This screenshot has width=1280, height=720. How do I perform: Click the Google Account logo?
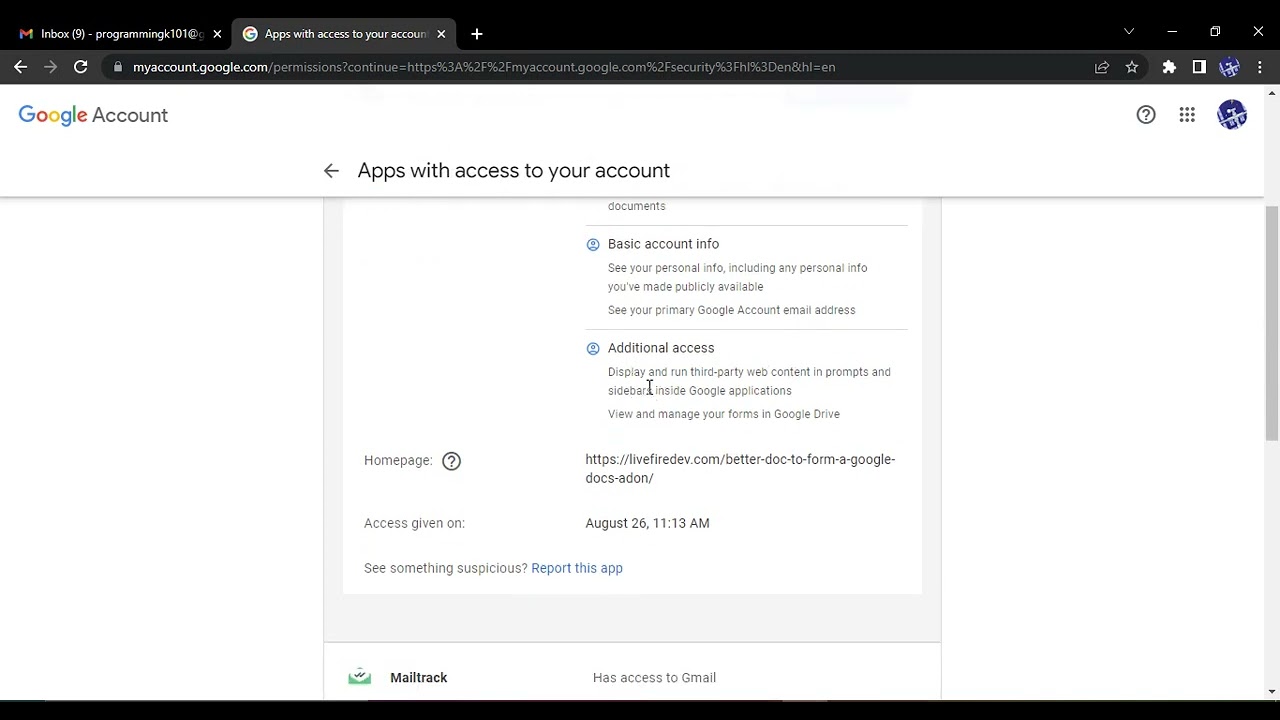coord(93,115)
